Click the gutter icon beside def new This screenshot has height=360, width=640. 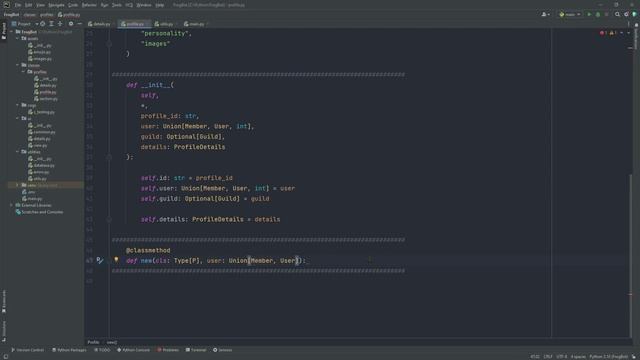coord(100,260)
